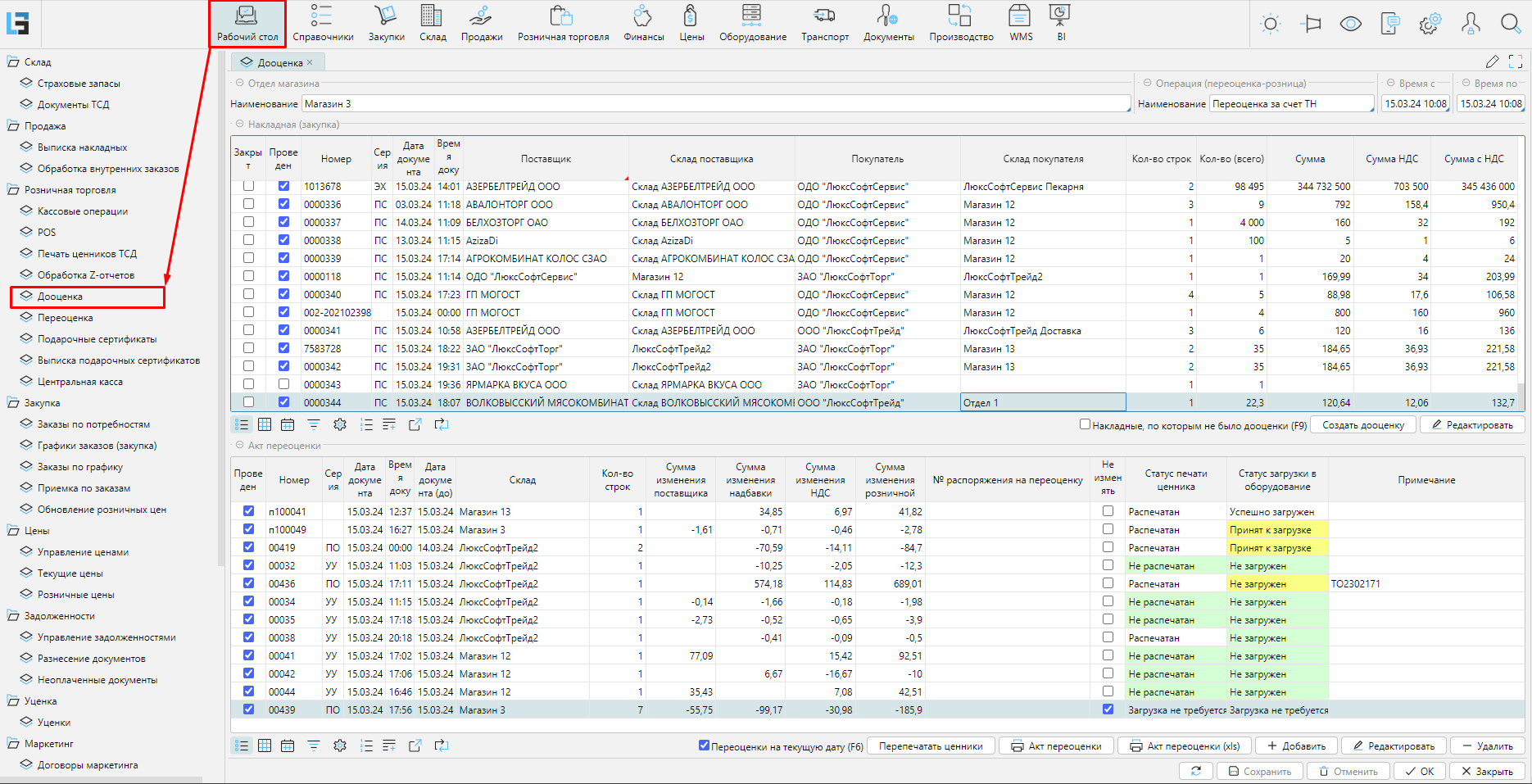
Task: Uncheck 'Переоценки на текущую дату (F6)'
Action: point(704,745)
